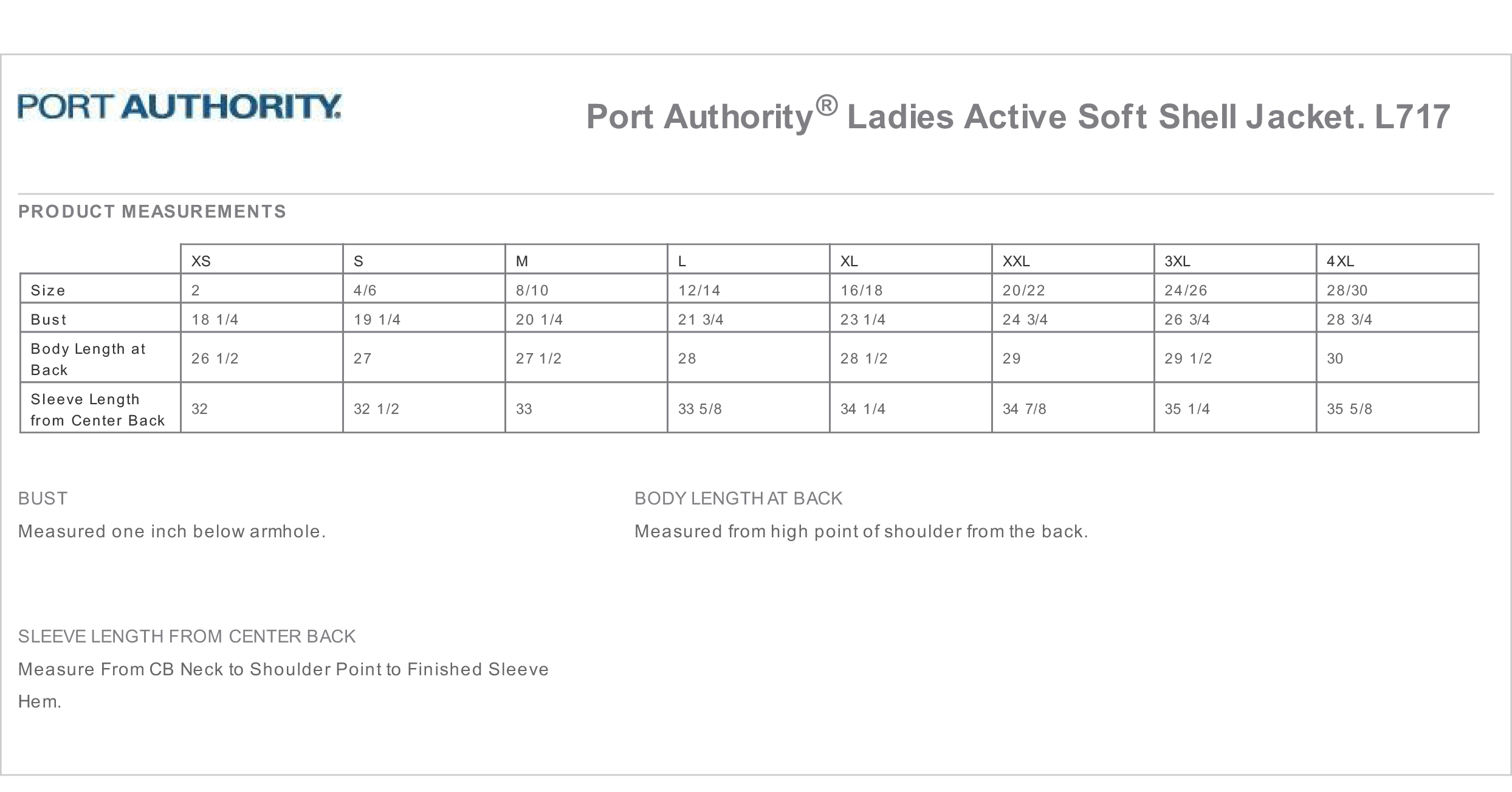Click the text Measured one inch below armhole
The image size is (1512, 792).
(172, 531)
